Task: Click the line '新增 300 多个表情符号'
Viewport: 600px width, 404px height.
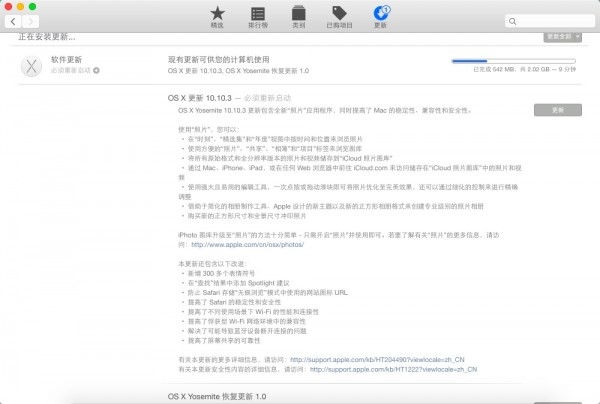Action: tap(221, 273)
